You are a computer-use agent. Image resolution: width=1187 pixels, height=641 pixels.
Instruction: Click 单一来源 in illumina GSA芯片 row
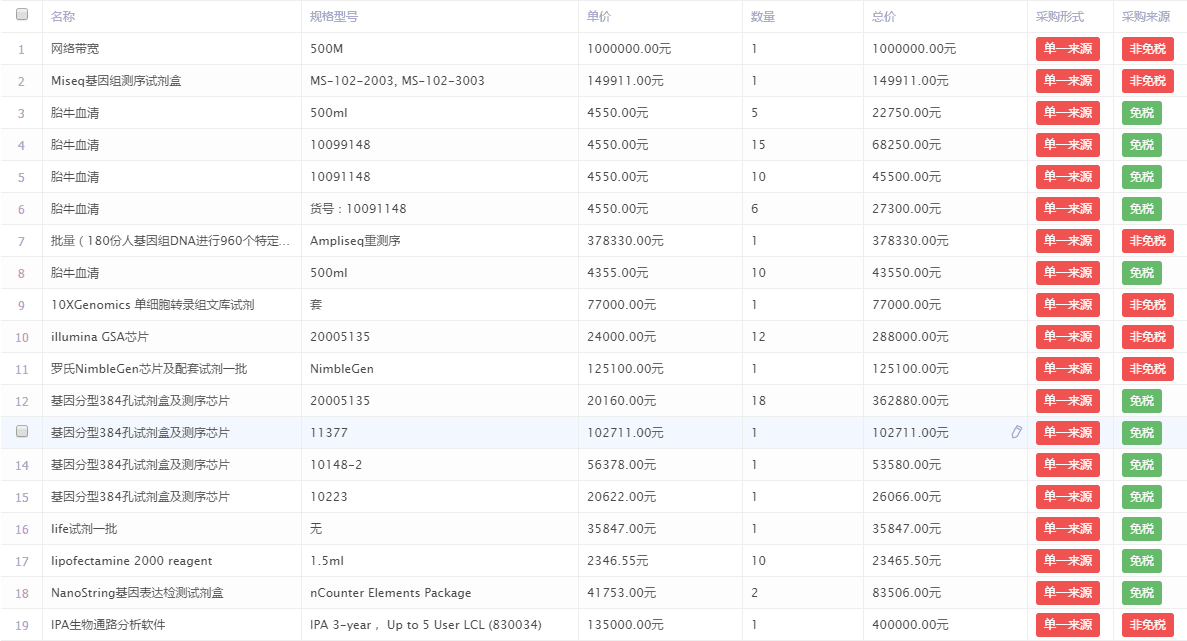coord(1067,337)
